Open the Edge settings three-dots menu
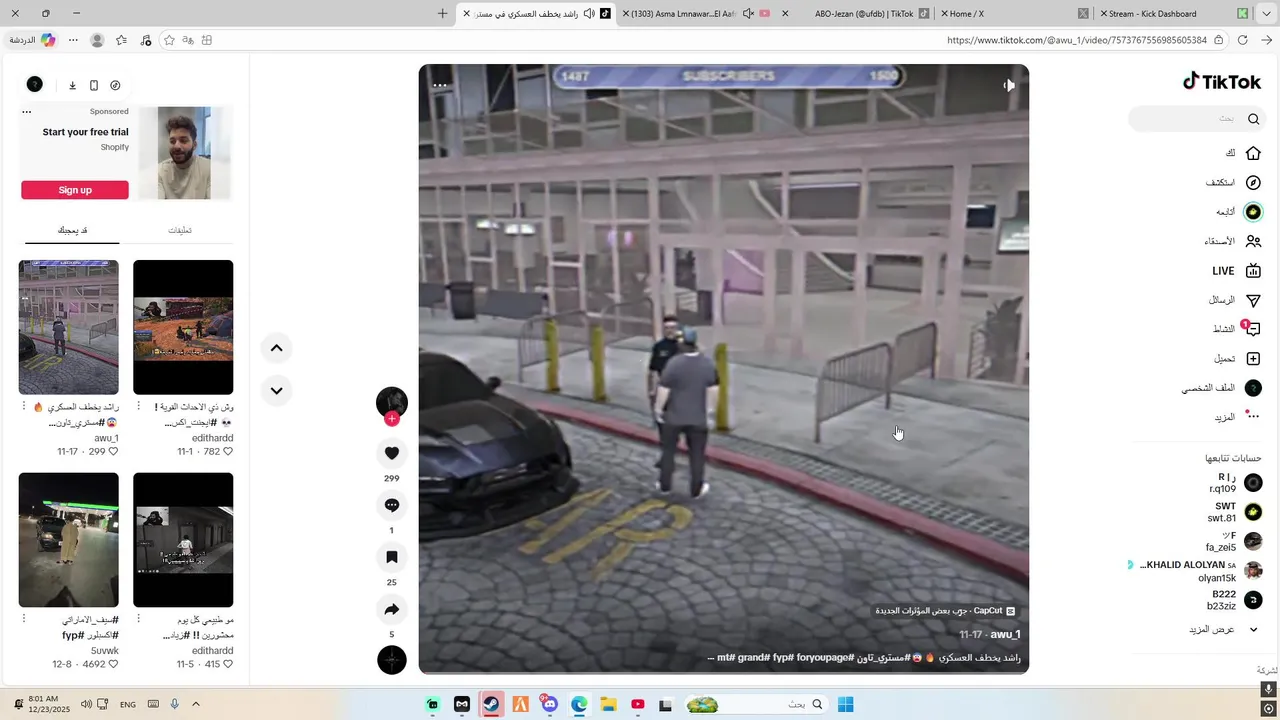This screenshot has width=1280, height=720. coord(73,40)
